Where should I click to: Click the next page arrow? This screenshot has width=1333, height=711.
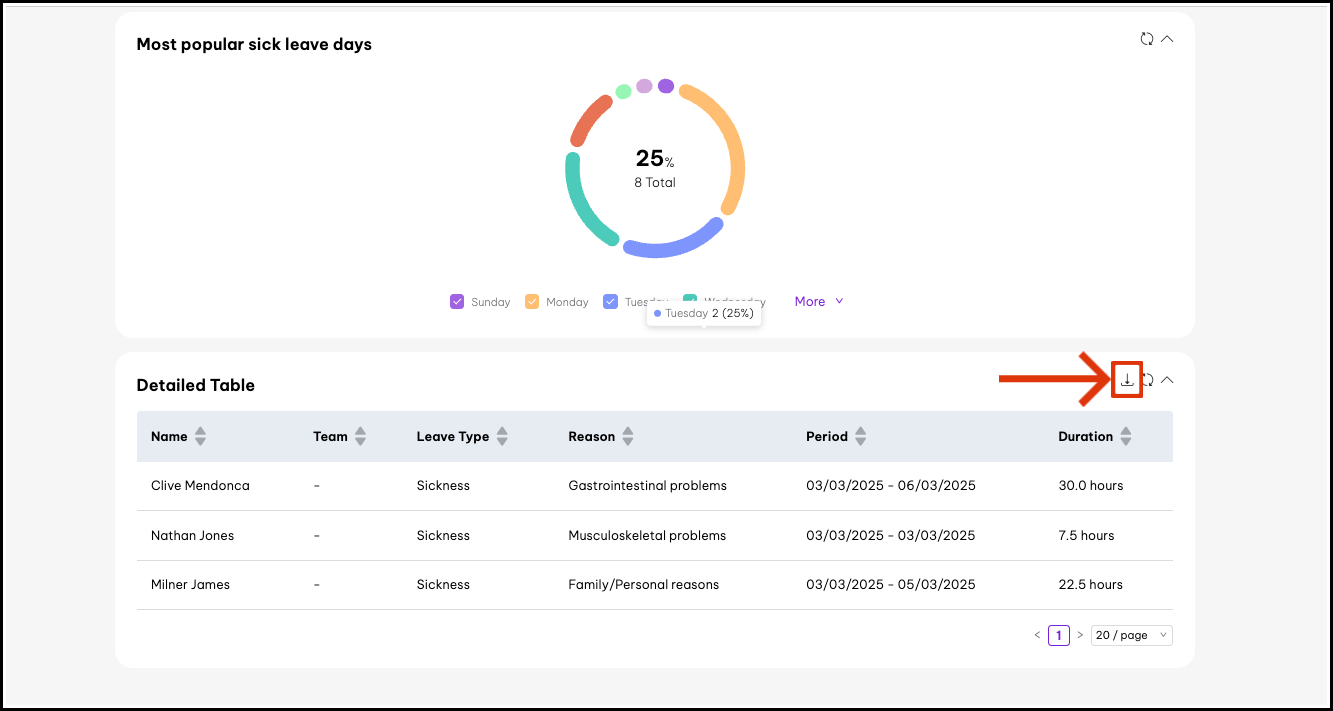tap(1080, 635)
